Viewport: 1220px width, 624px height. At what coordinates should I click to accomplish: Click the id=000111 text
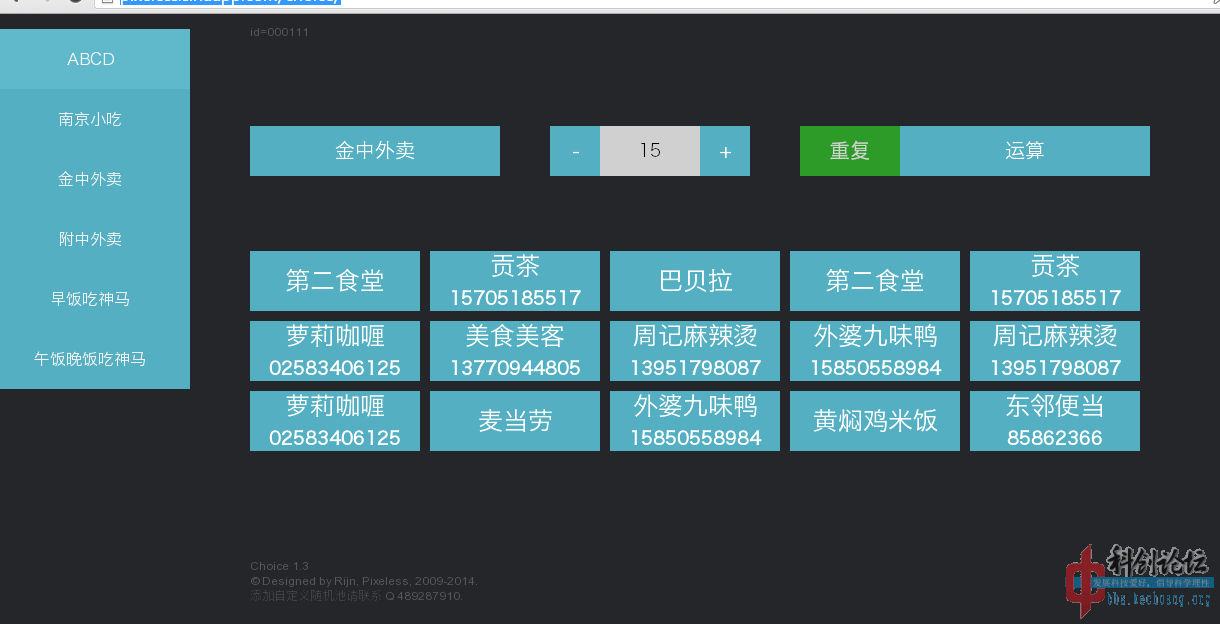(x=279, y=32)
